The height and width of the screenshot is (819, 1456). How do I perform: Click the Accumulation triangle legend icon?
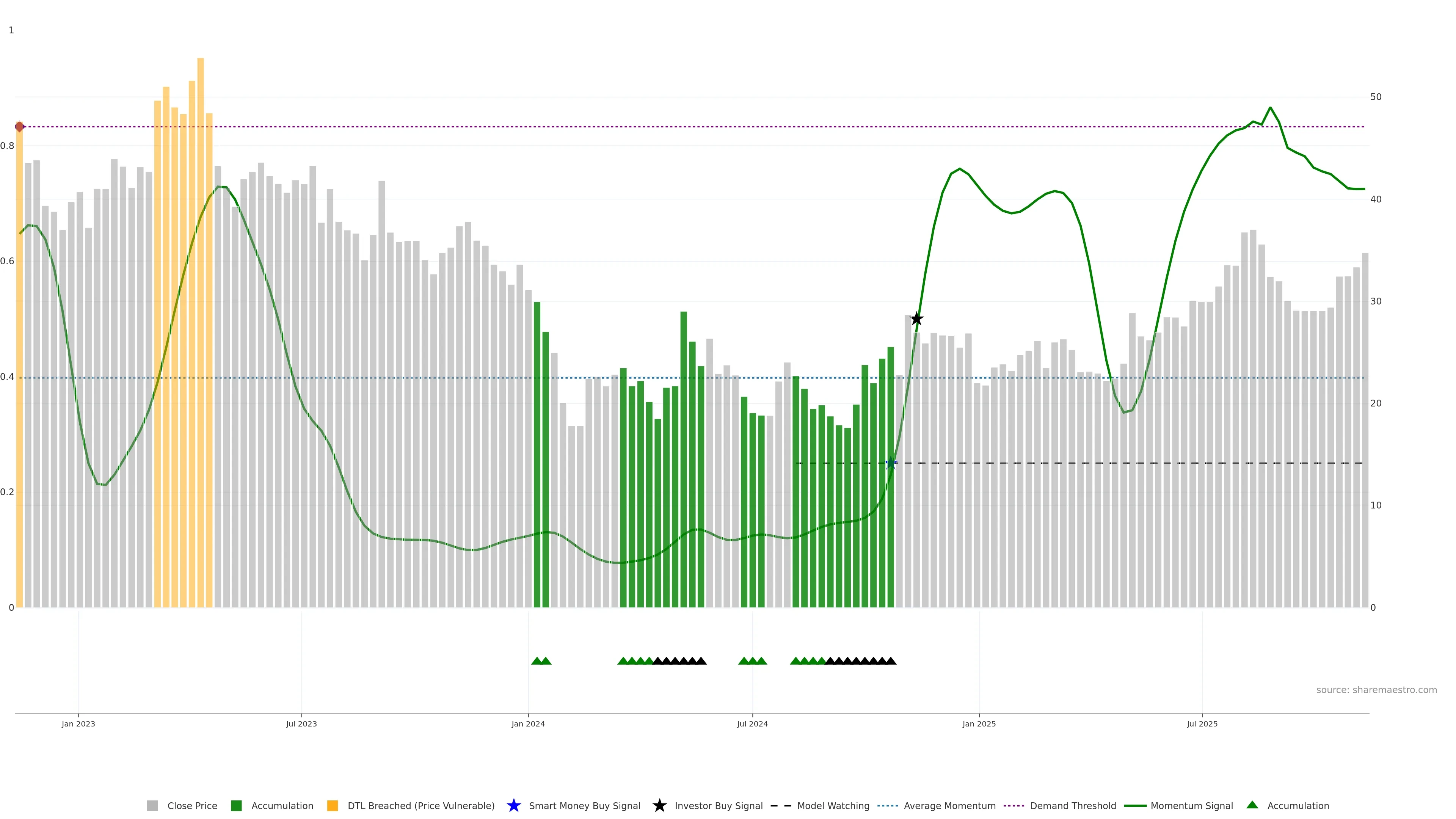coord(1252,805)
